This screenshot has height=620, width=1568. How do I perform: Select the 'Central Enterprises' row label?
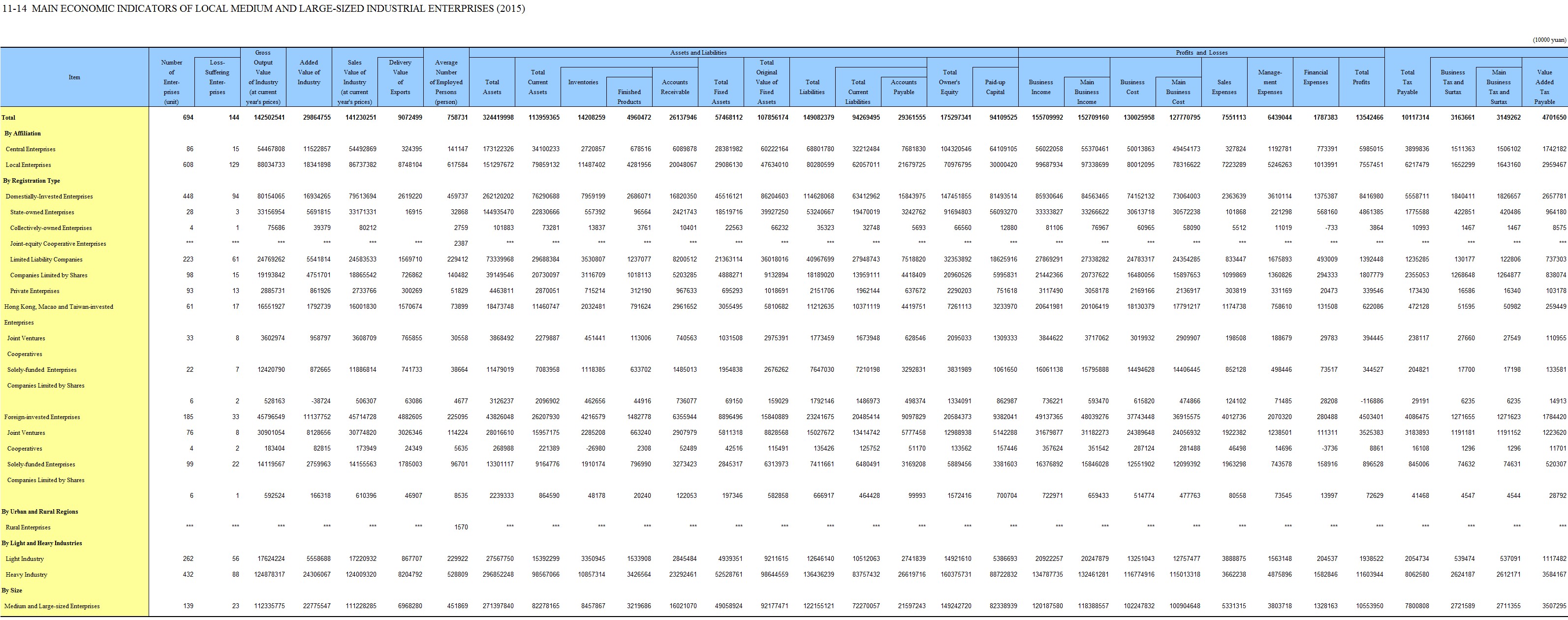coord(31,149)
